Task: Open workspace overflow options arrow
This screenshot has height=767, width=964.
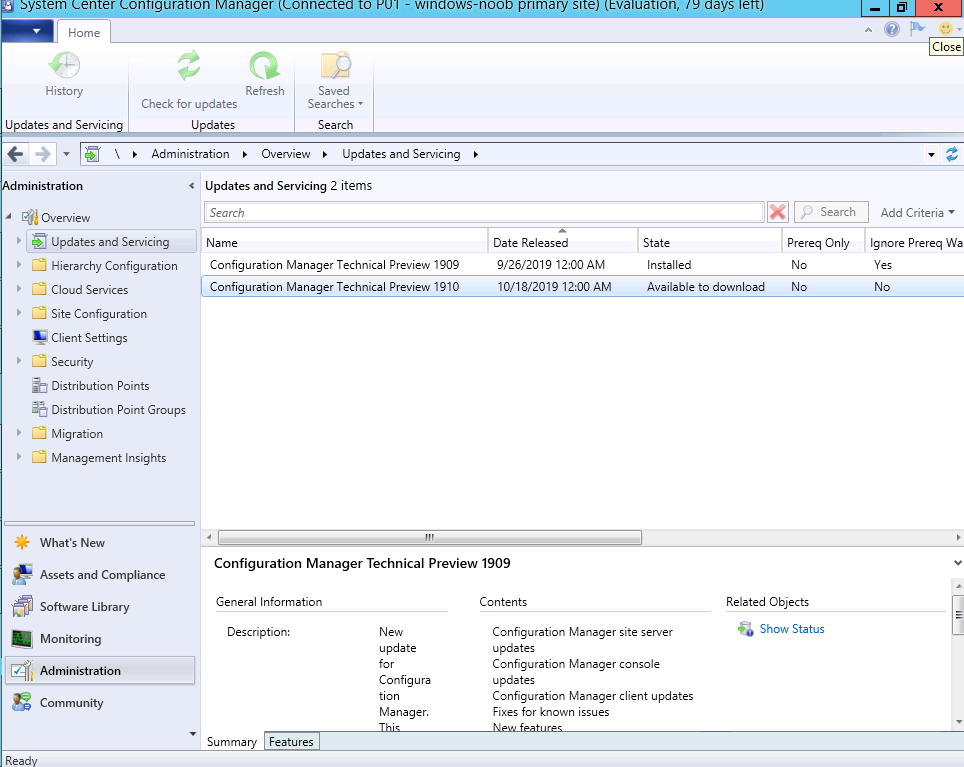Action: click(x=192, y=734)
